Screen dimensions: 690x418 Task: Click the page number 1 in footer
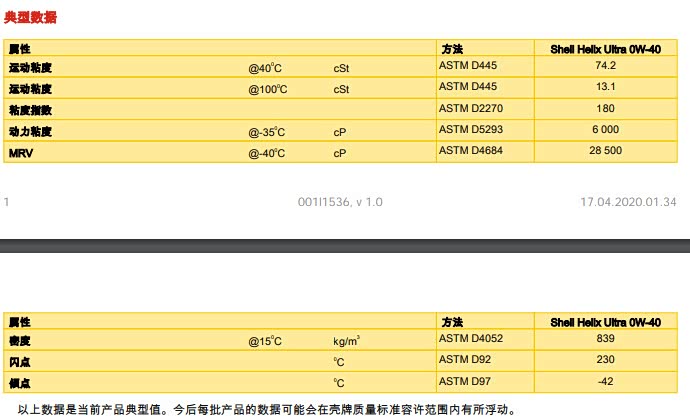tap(6, 202)
